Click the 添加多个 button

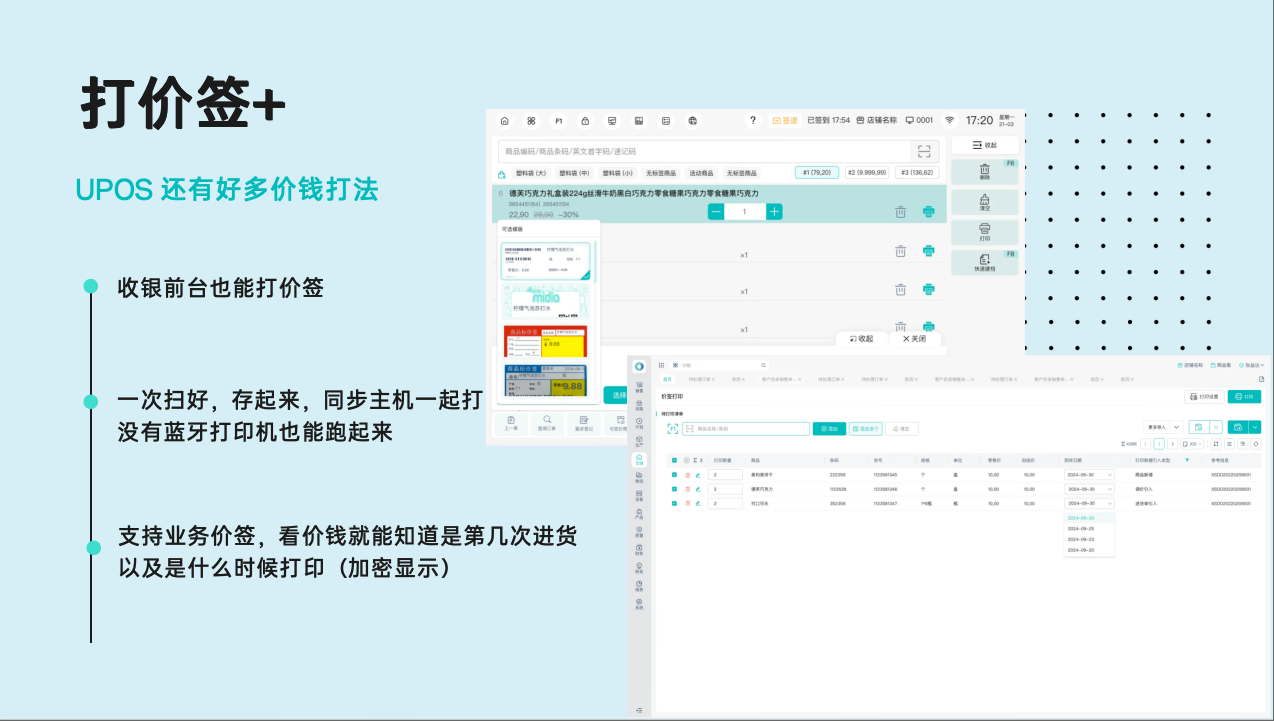point(865,429)
